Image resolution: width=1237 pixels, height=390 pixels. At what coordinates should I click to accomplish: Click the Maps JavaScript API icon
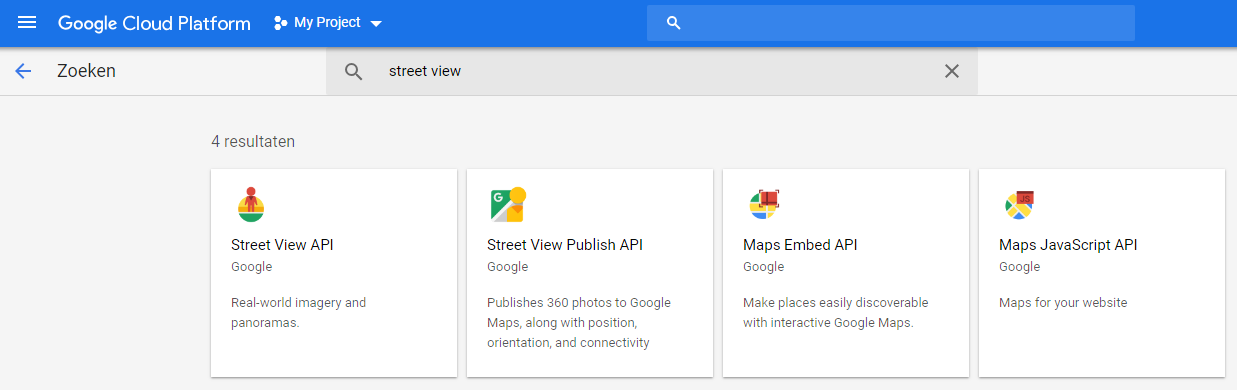pos(1019,204)
